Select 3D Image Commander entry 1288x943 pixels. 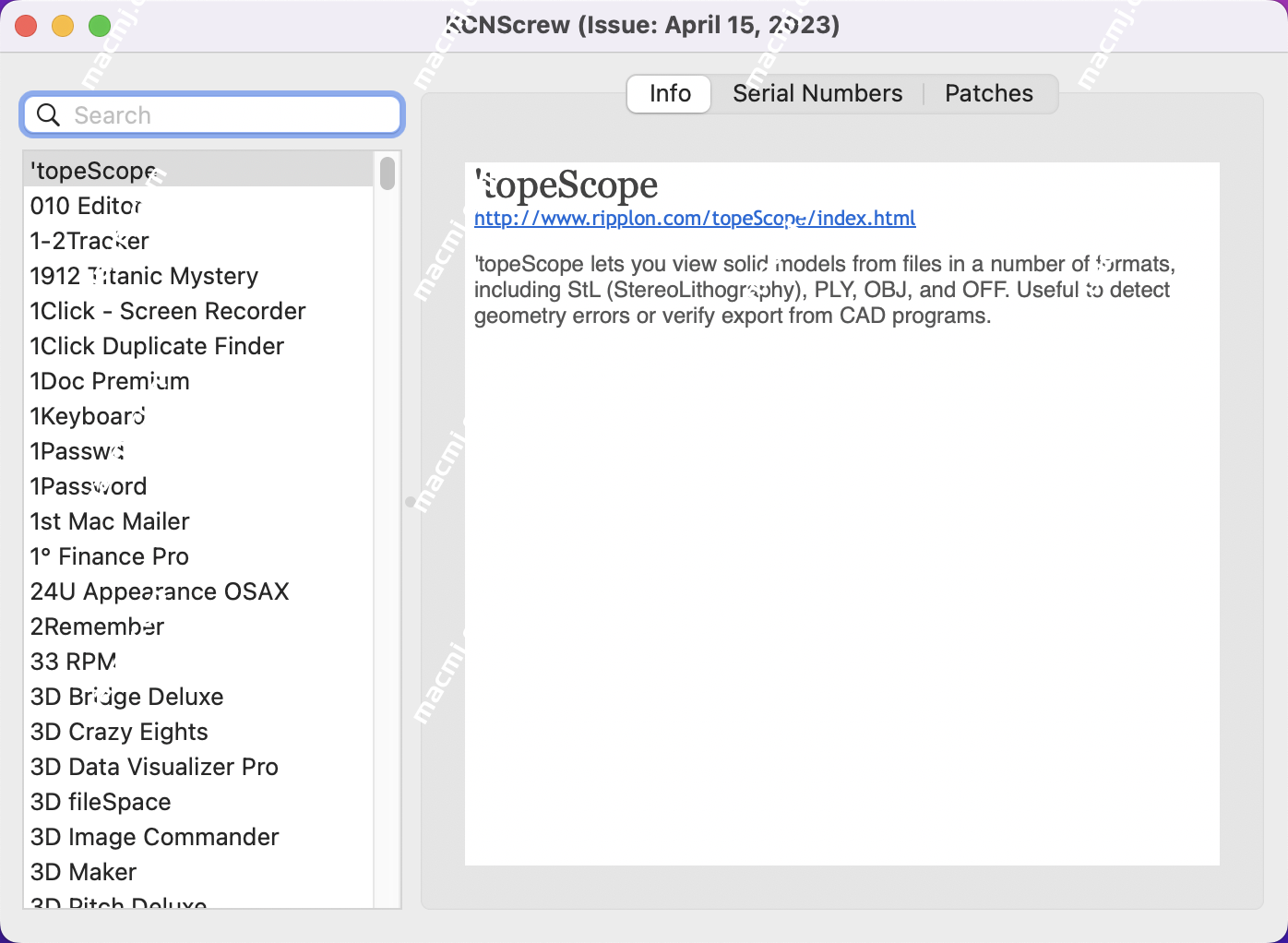tap(198, 837)
